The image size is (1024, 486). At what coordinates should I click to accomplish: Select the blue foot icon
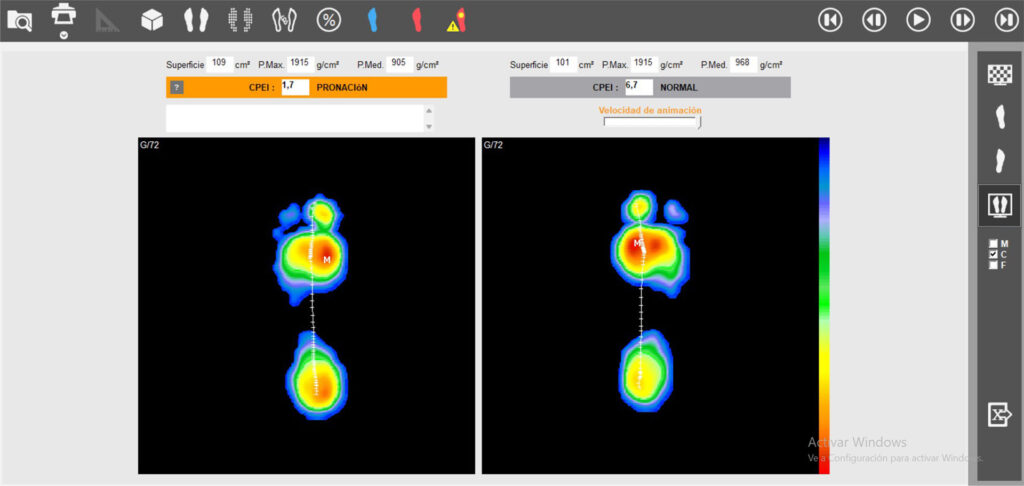pyautogui.click(x=372, y=19)
